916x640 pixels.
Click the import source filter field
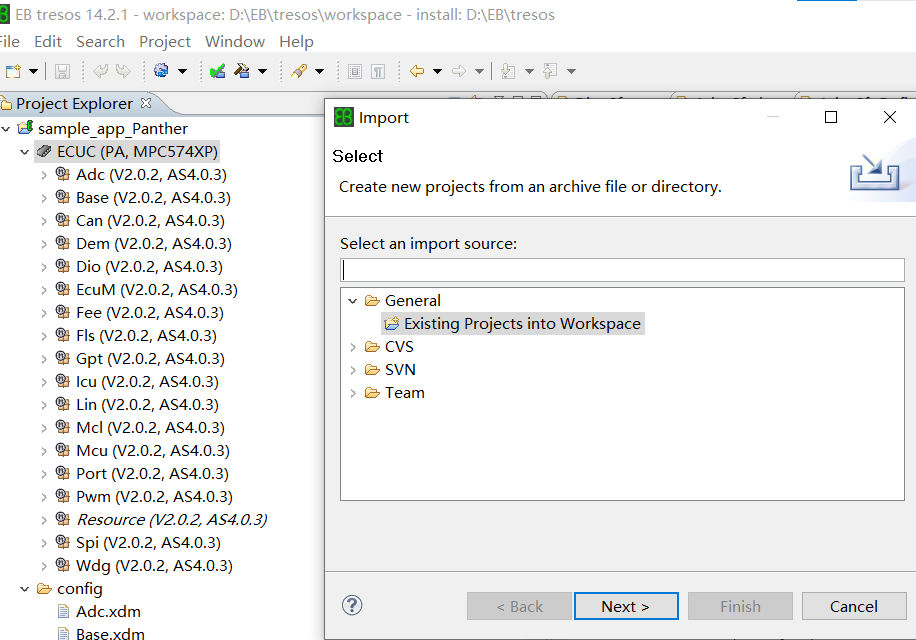pos(622,270)
